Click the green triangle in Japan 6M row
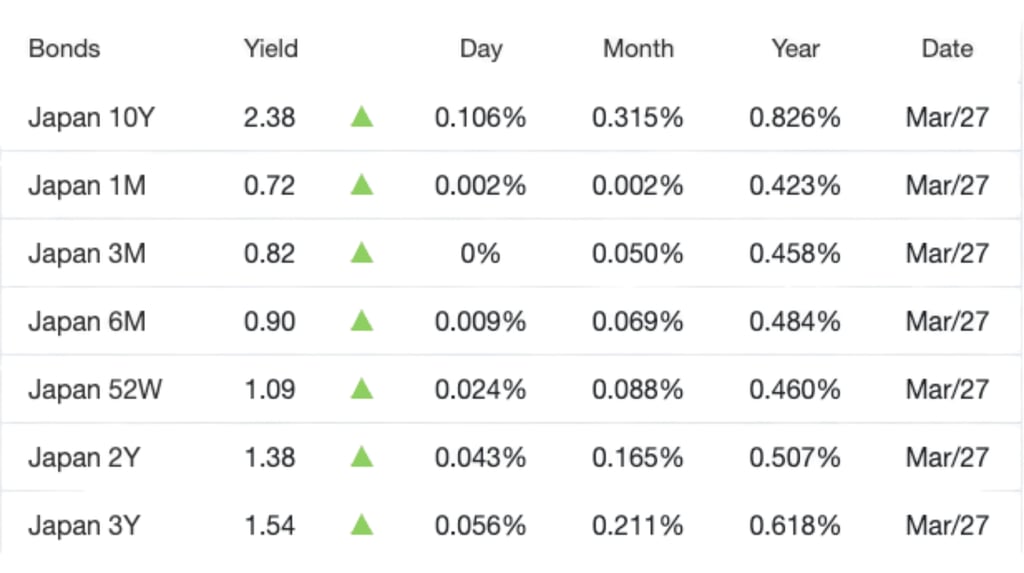This screenshot has width=1024, height=573. coord(362,322)
